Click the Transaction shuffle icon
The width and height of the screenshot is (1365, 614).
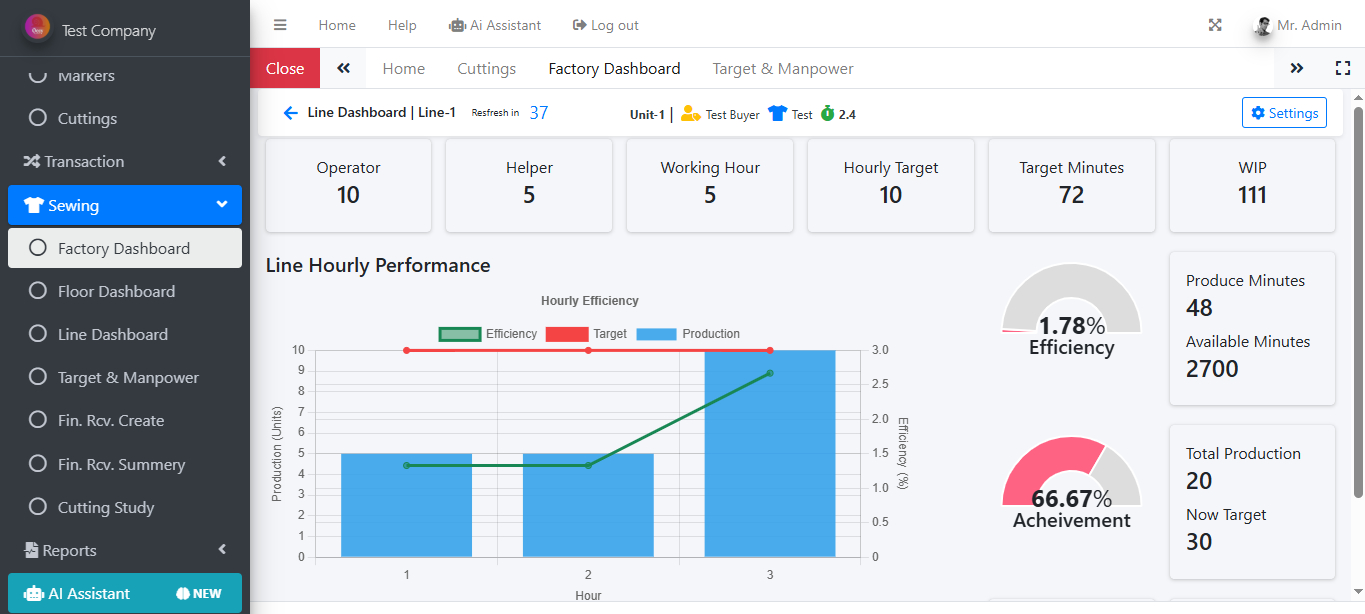[x=32, y=161]
